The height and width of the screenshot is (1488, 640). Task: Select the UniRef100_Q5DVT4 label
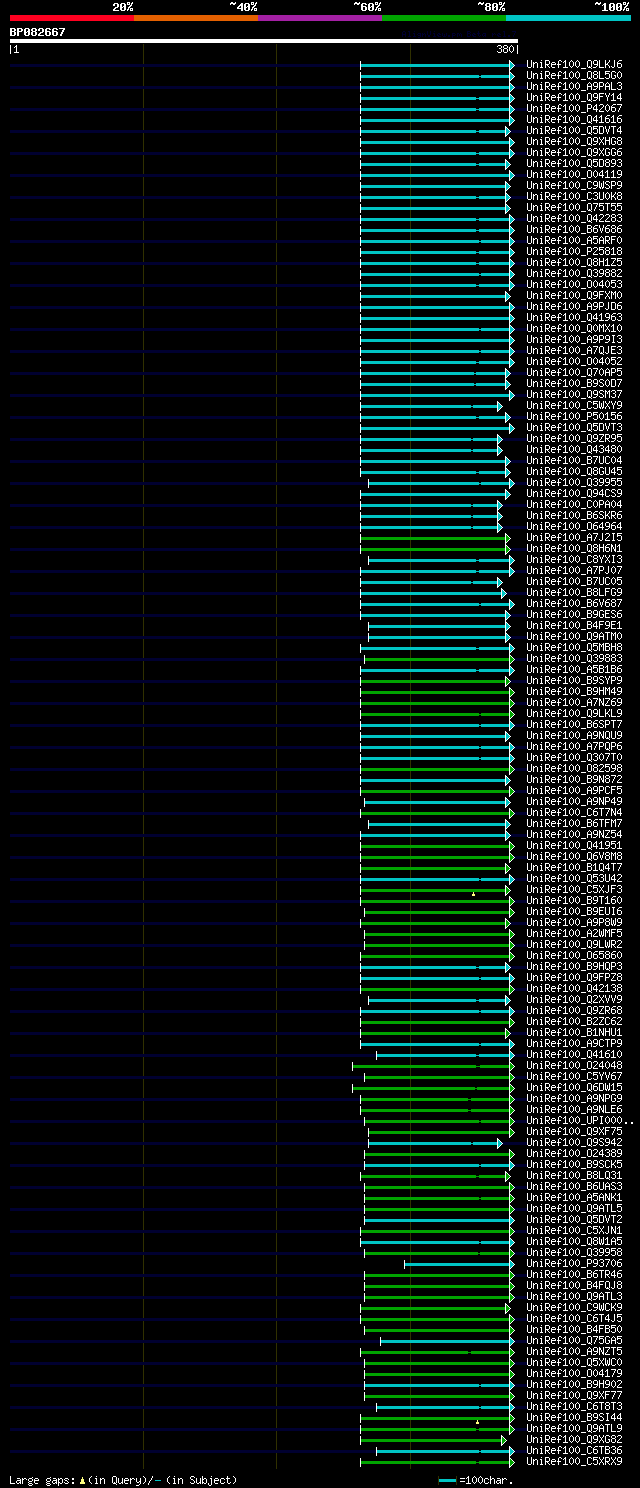(574, 131)
